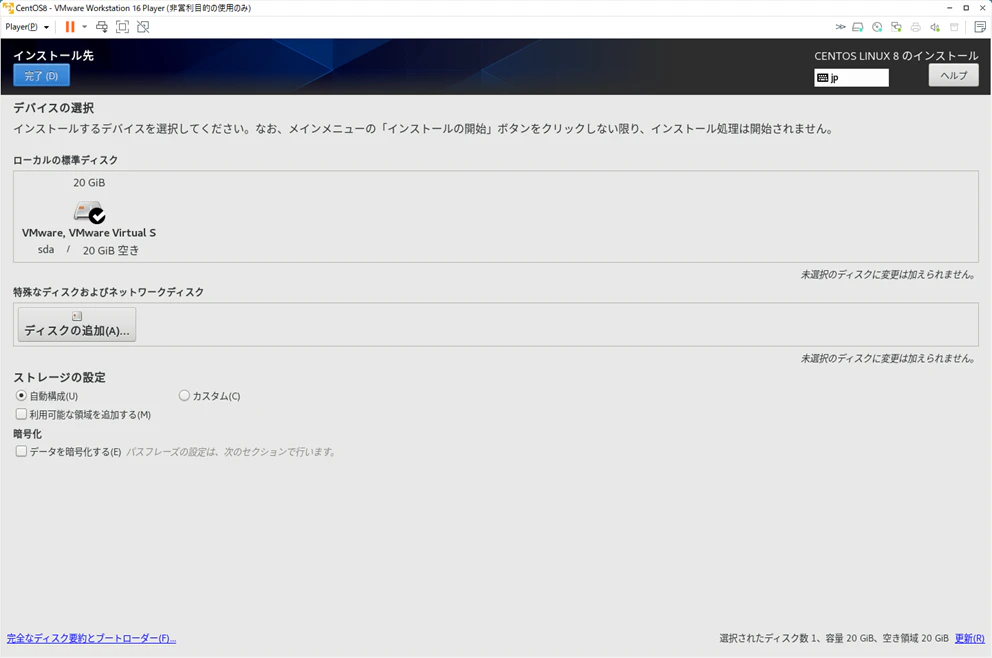The width and height of the screenshot is (992, 658).
Task: Maximize the VMware Player window
Action: [x=966, y=8]
